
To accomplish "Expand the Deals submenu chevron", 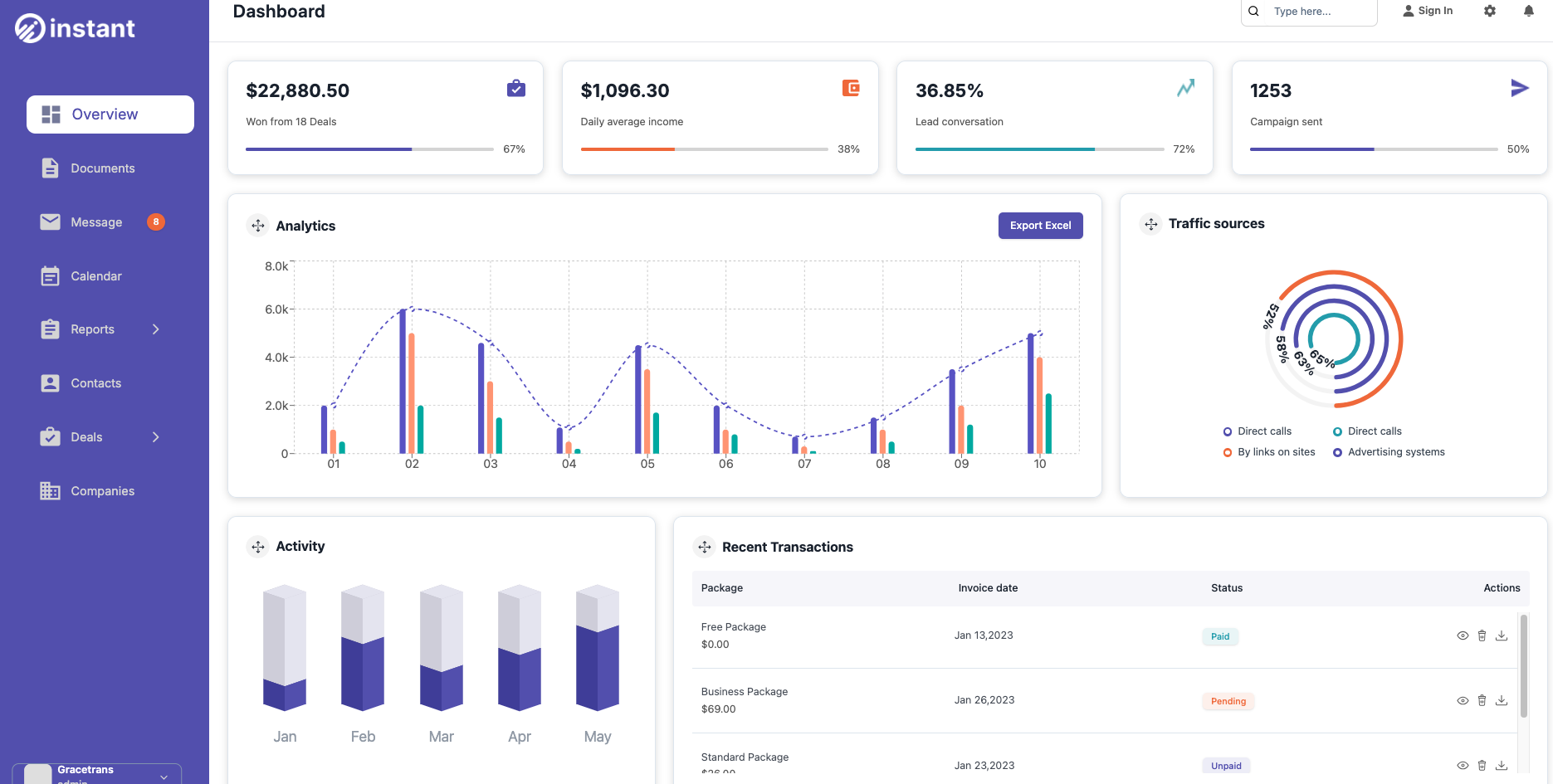I will coord(155,437).
